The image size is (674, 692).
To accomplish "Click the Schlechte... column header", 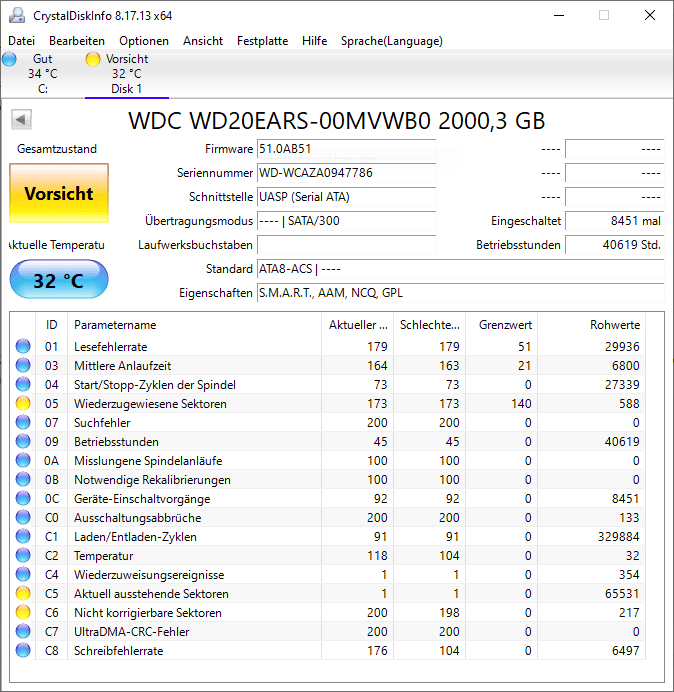I will (x=429, y=325).
